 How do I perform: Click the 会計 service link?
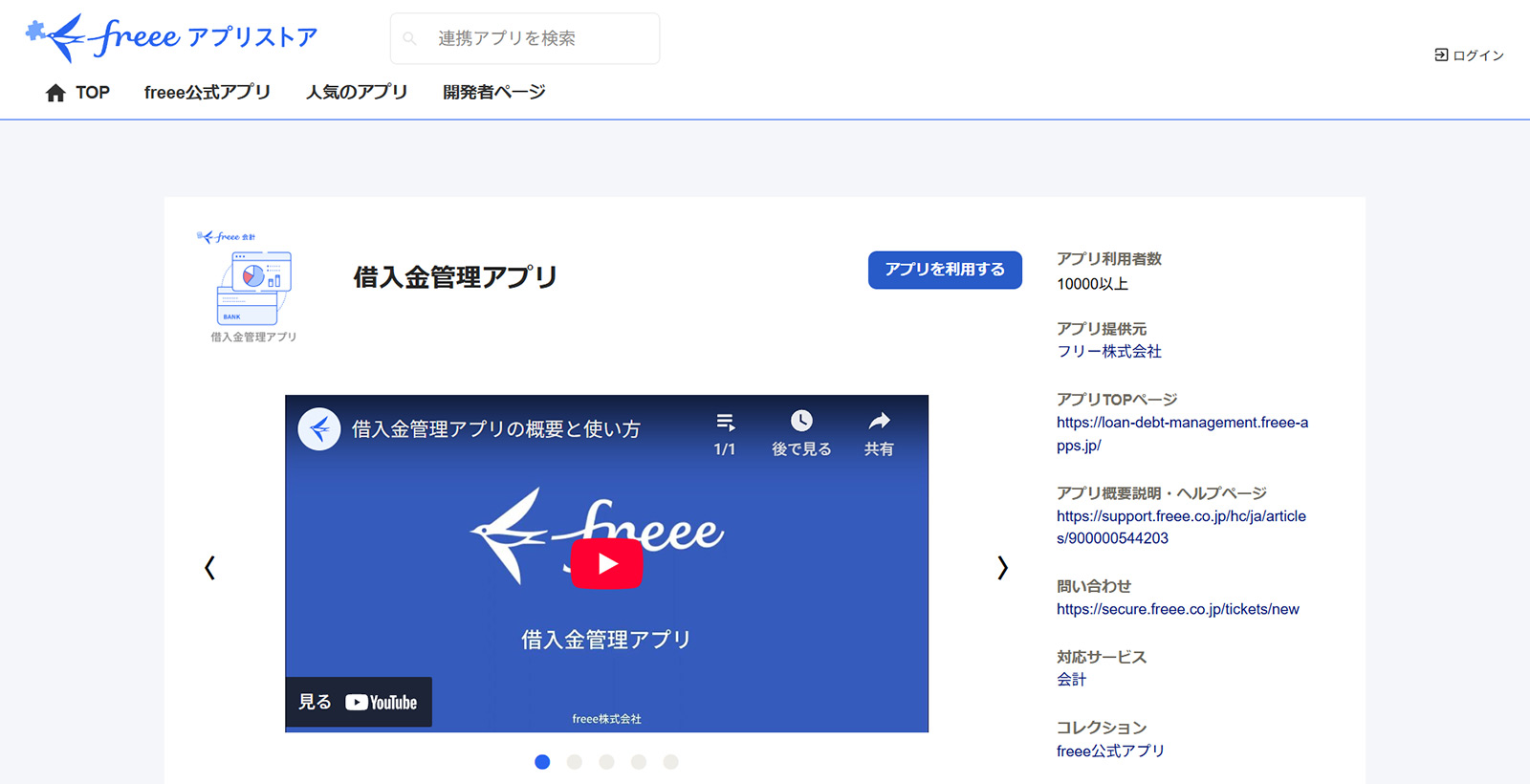[1071, 680]
